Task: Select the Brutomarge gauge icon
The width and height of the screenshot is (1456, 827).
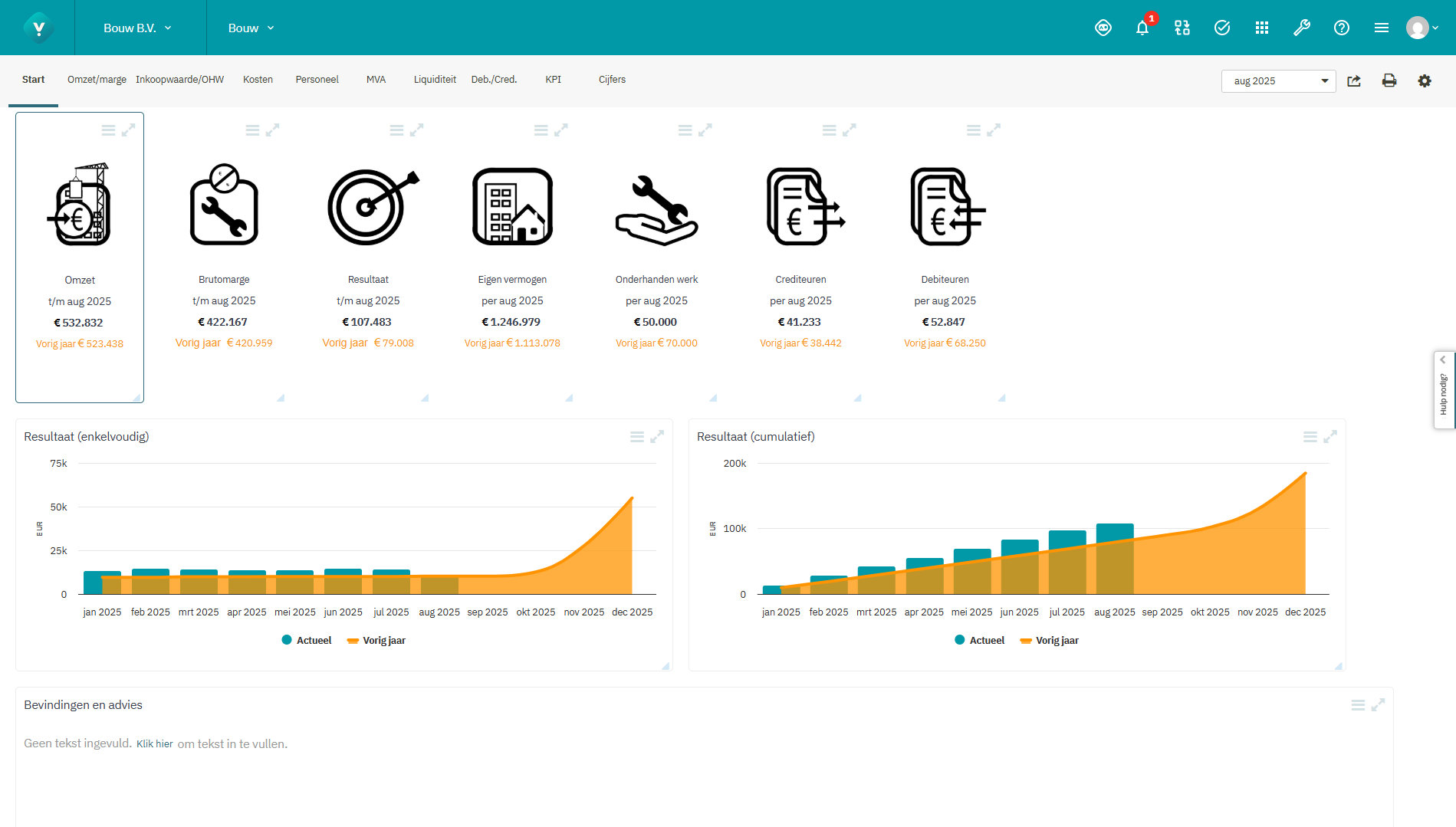Action: pyautogui.click(x=223, y=205)
